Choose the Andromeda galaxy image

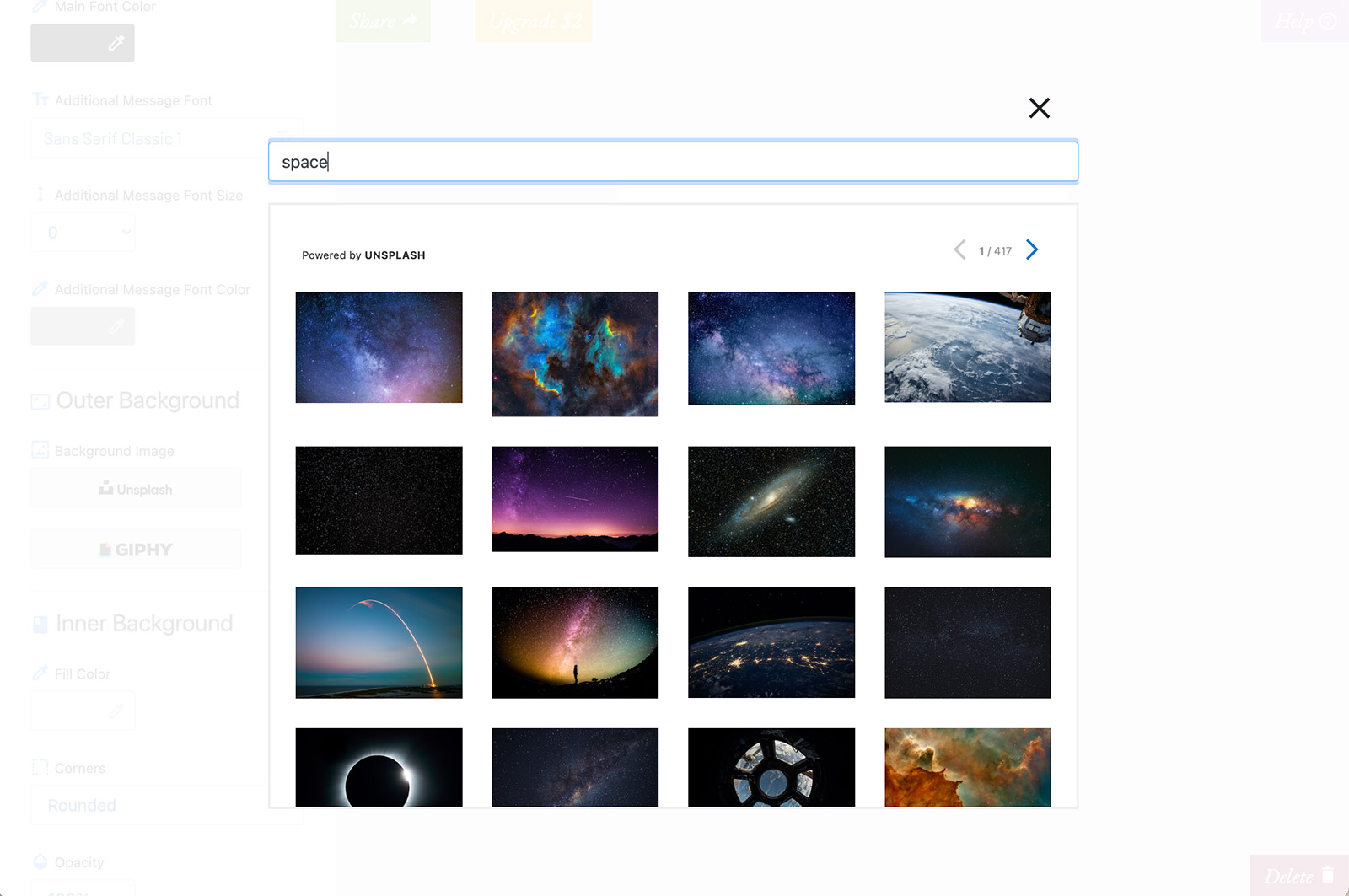pos(771,502)
